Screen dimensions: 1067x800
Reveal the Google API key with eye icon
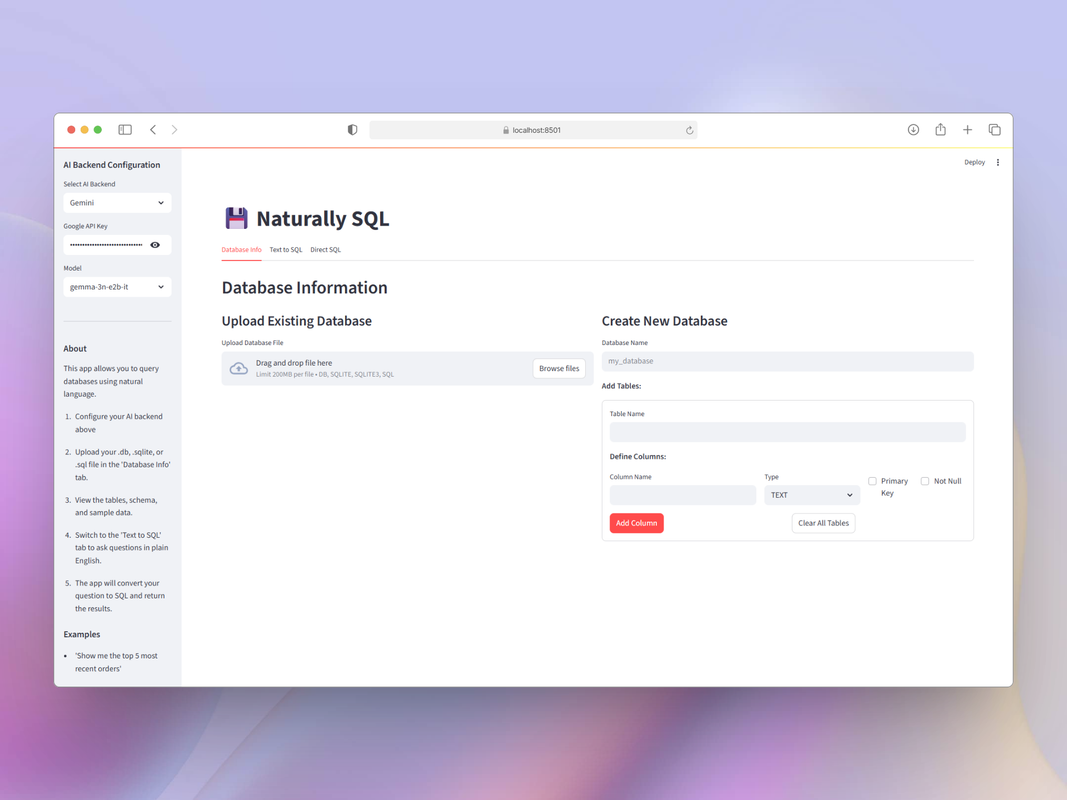tap(155, 245)
